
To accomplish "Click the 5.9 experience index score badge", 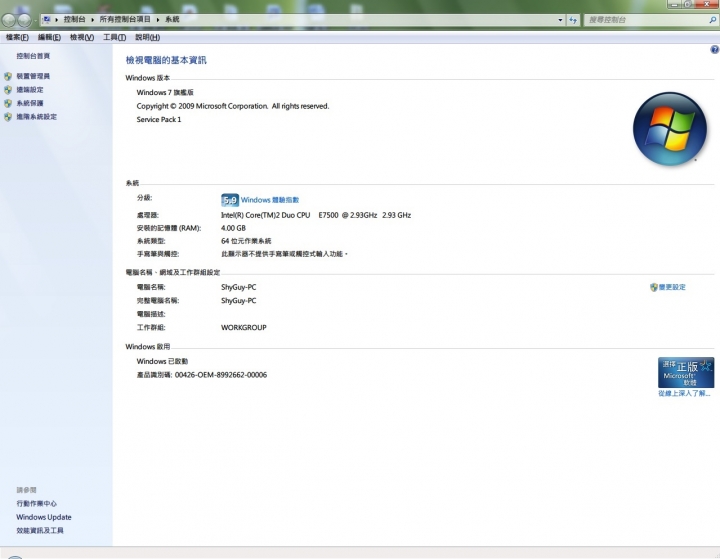I will 230,200.
